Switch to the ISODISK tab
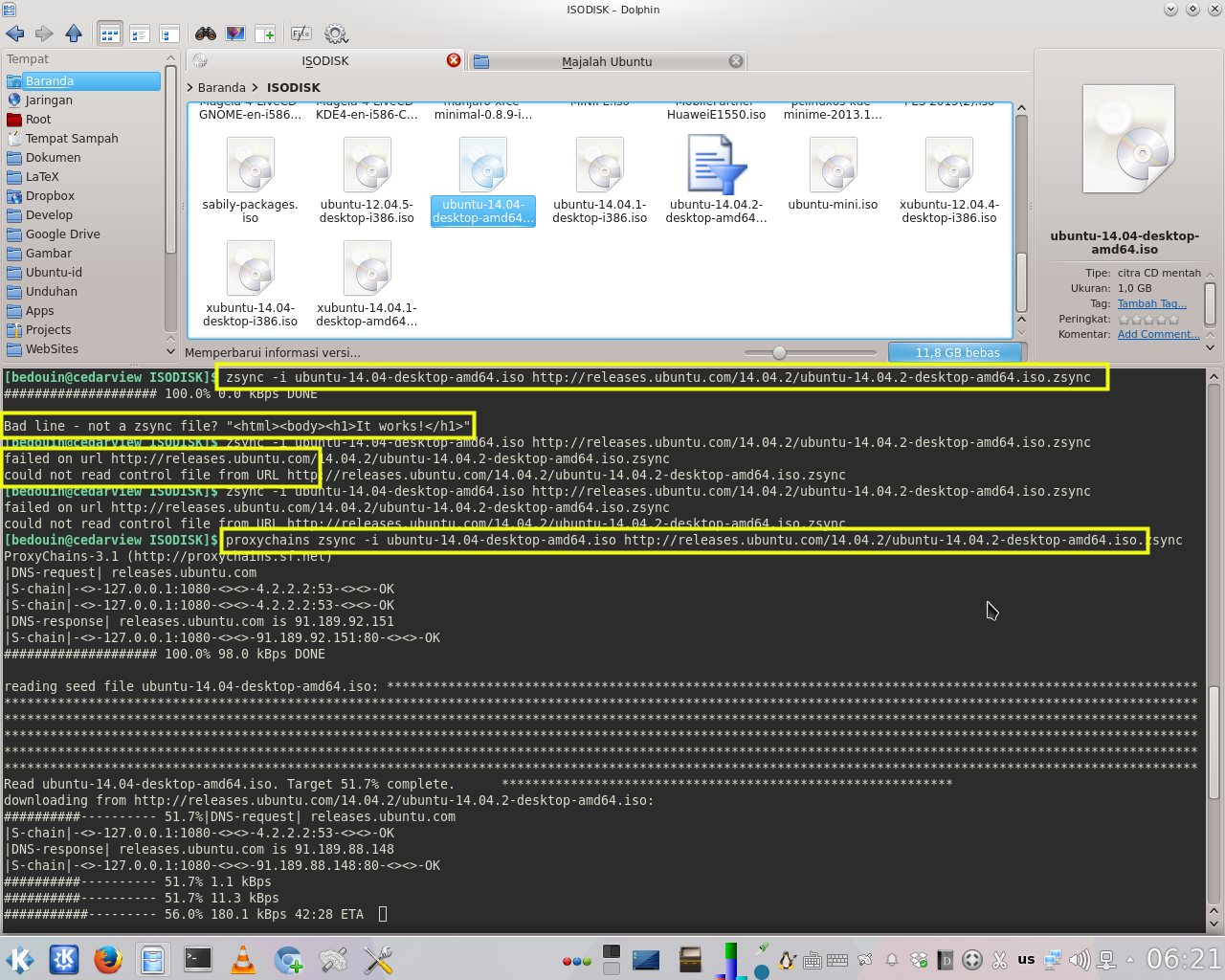The image size is (1225, 980). (324, 60)
